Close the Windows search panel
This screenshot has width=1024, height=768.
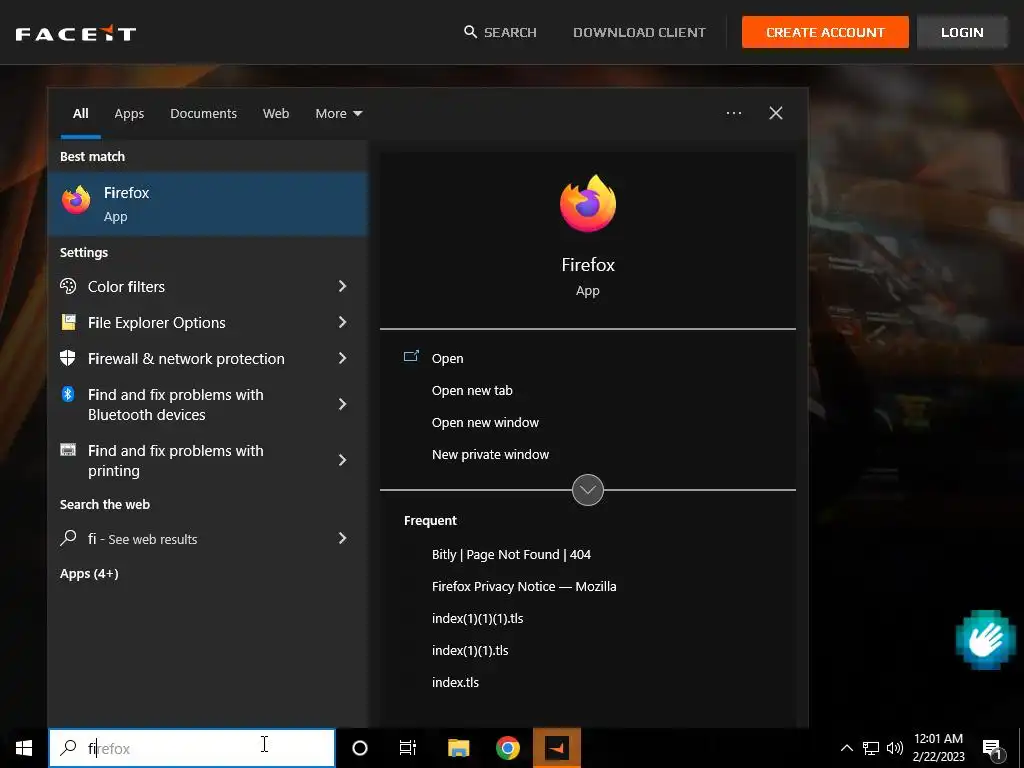pos(776,113)
